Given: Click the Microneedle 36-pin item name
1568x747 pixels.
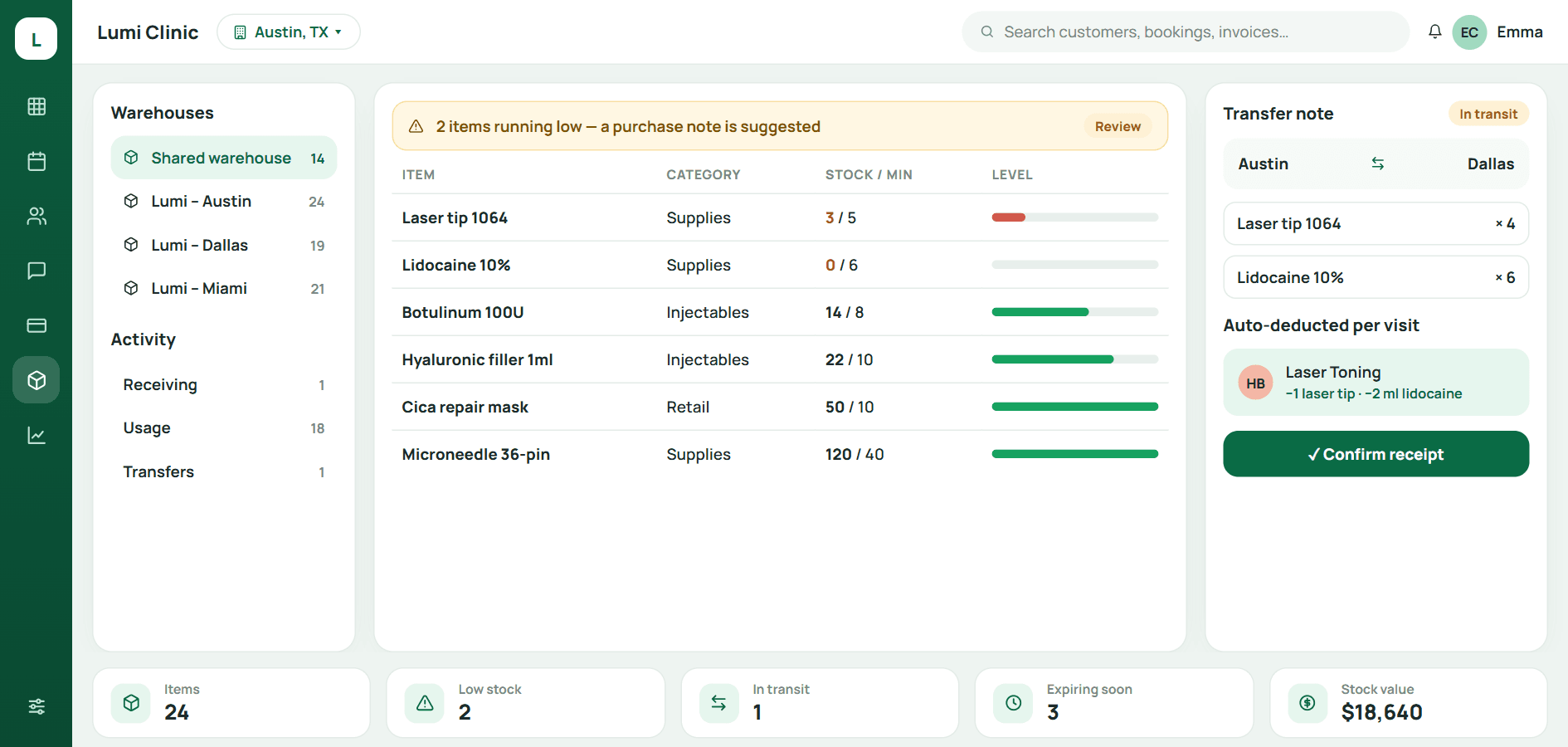Looking at the screenshot, I should coord(475,454).
